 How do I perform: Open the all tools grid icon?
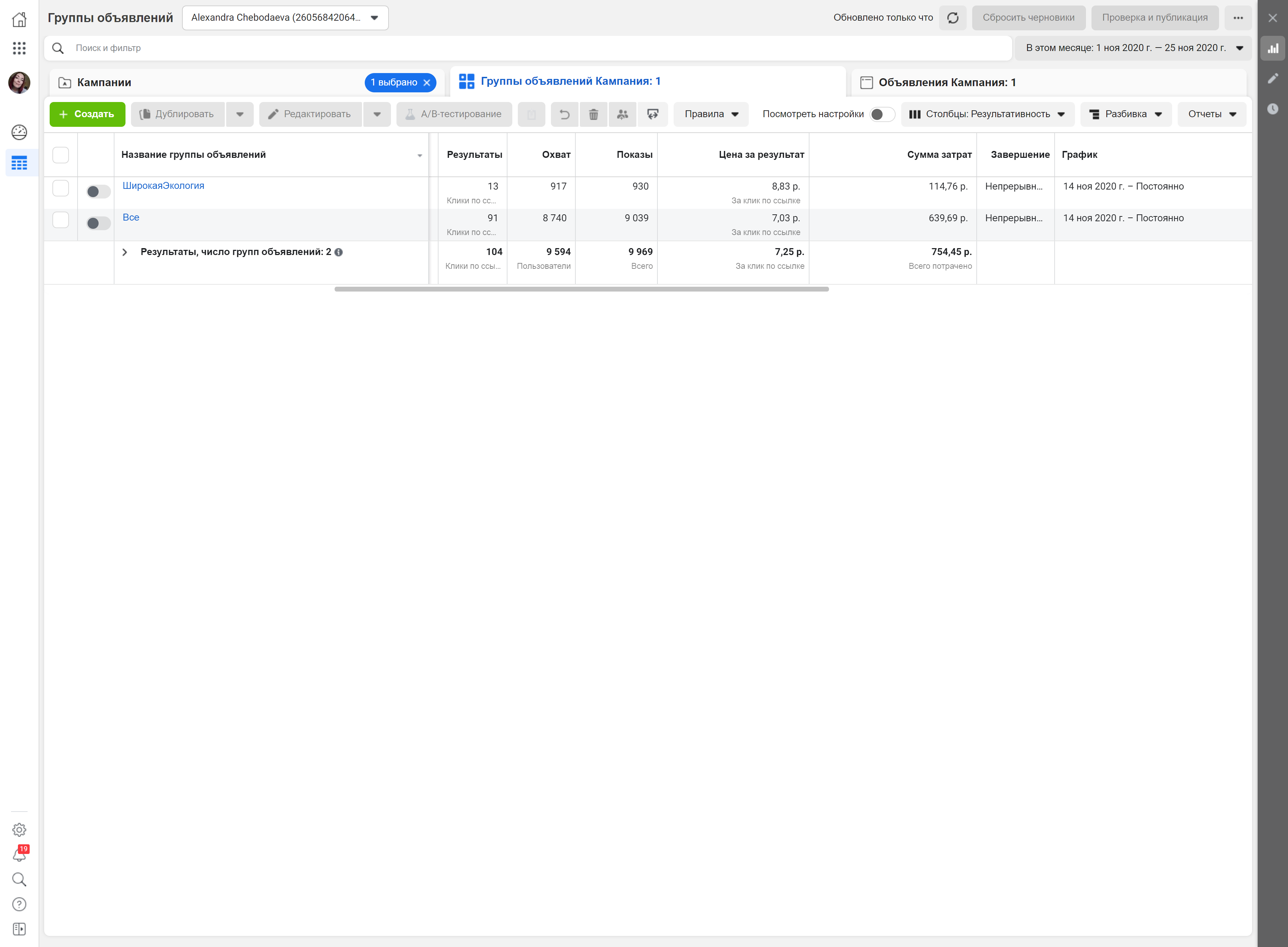tap(19, 48)
